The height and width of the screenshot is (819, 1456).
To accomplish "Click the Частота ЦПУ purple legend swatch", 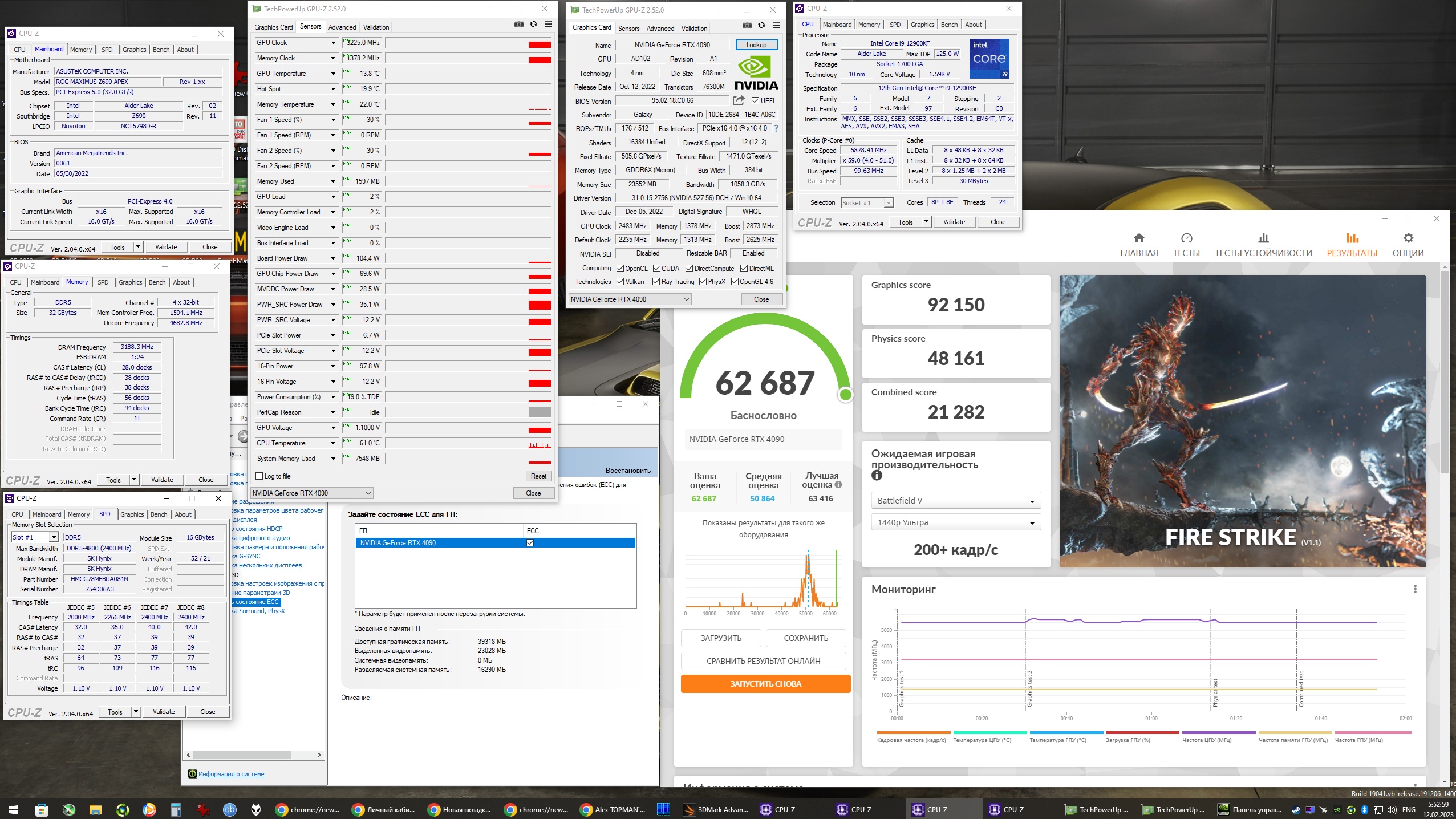I will point(1218,732).
